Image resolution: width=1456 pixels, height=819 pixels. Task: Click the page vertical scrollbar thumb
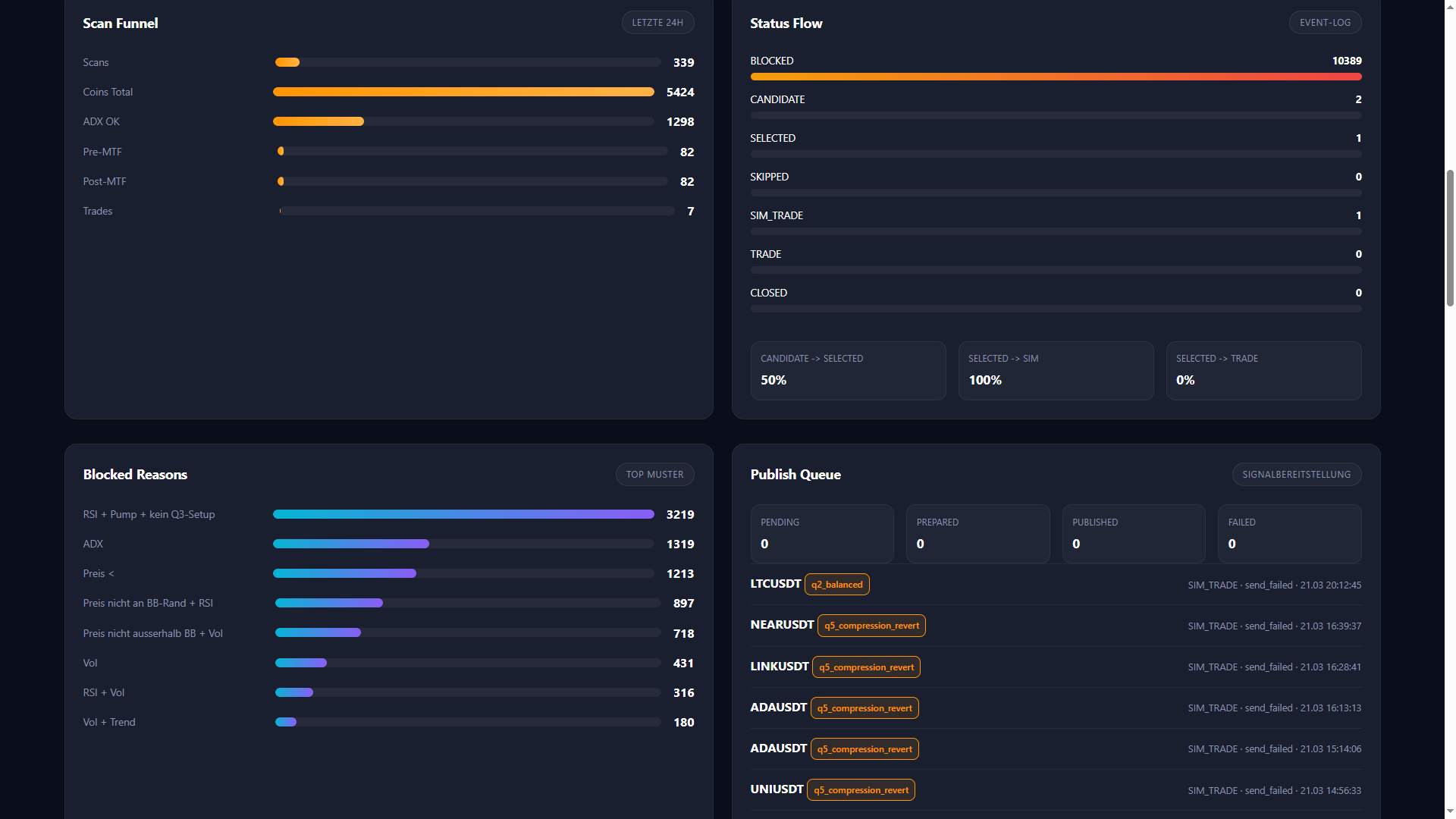pyautogui.click(x=1450, y=238)
